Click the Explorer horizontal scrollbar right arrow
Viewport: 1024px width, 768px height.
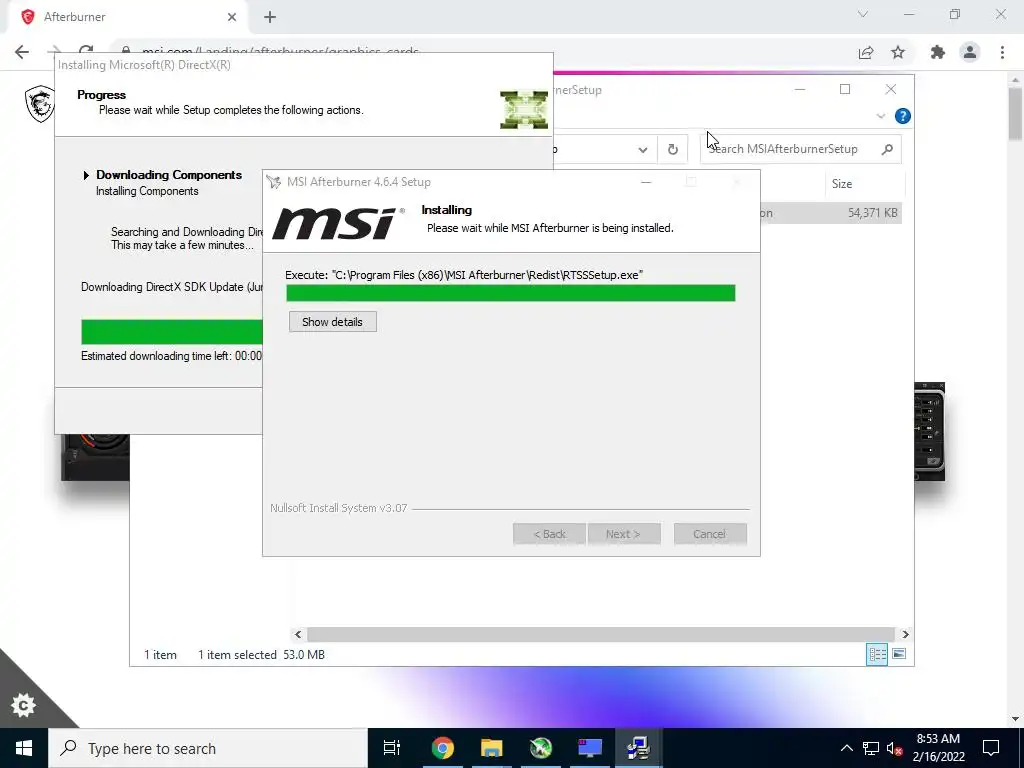coord(905,634)
